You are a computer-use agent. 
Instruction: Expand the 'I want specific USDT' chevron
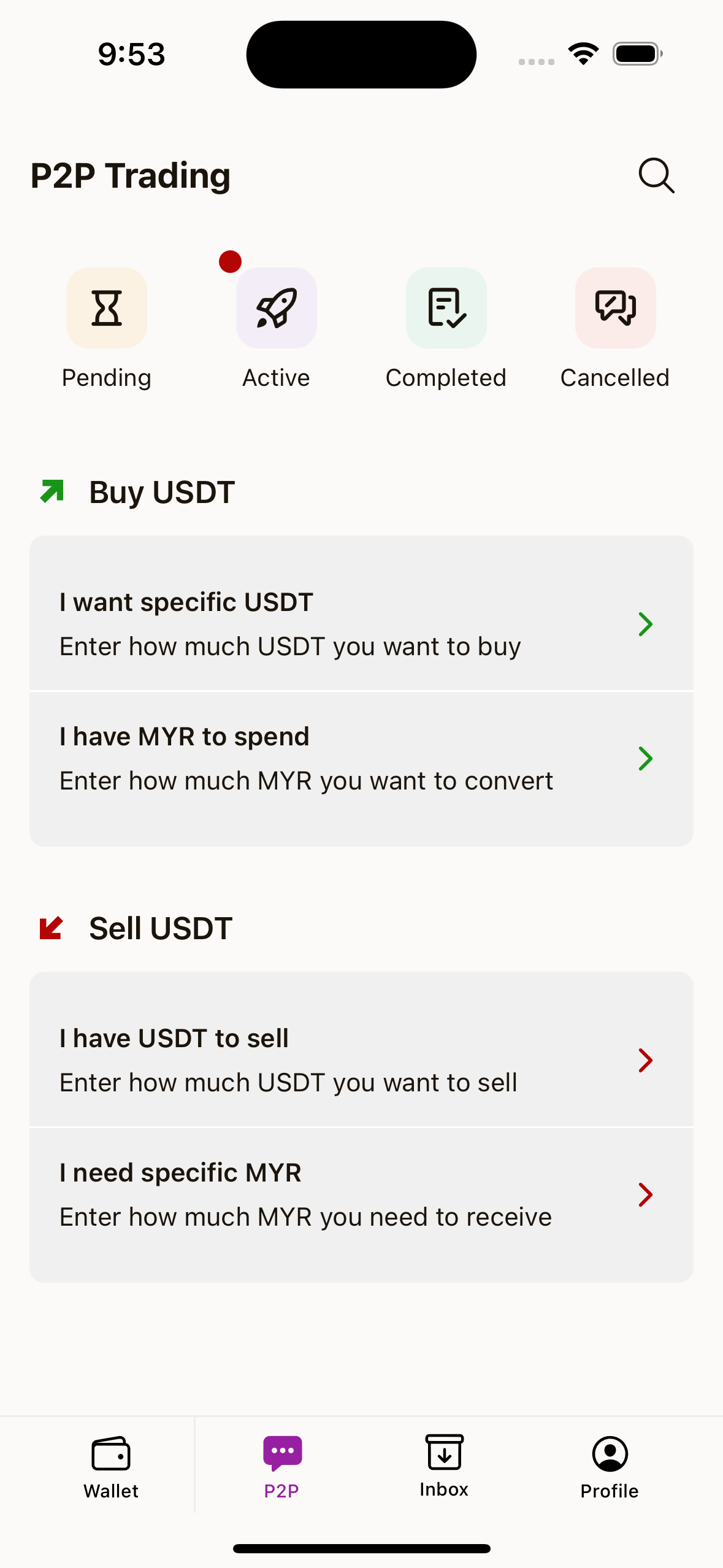tap(645, 625)
